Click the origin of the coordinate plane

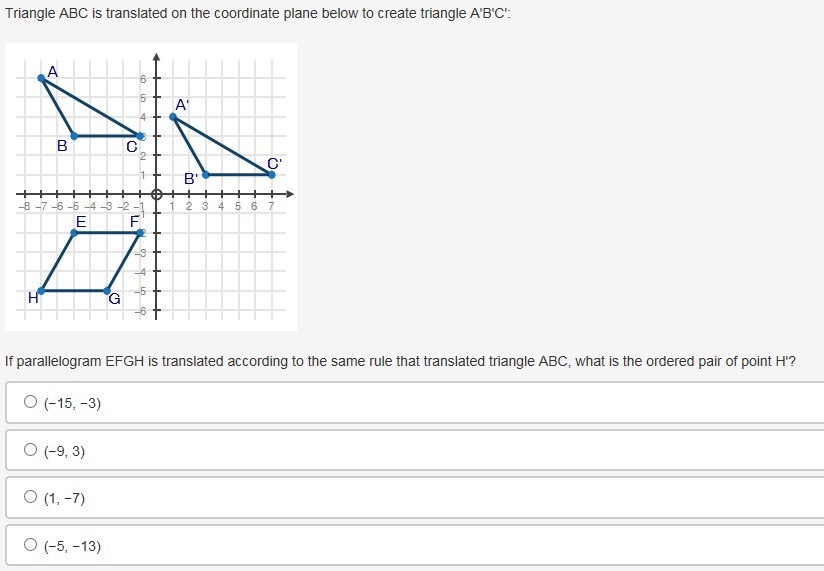pyautogui.click(x=156, y=194)
